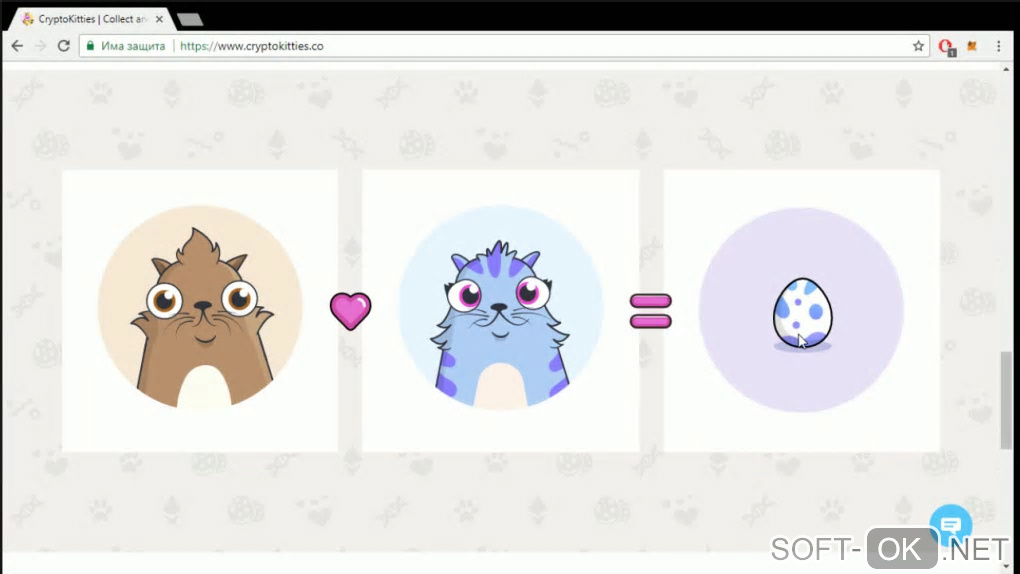Click the "Има защита" secure label
The image size is (1020, 574).
tap(133, 46)
